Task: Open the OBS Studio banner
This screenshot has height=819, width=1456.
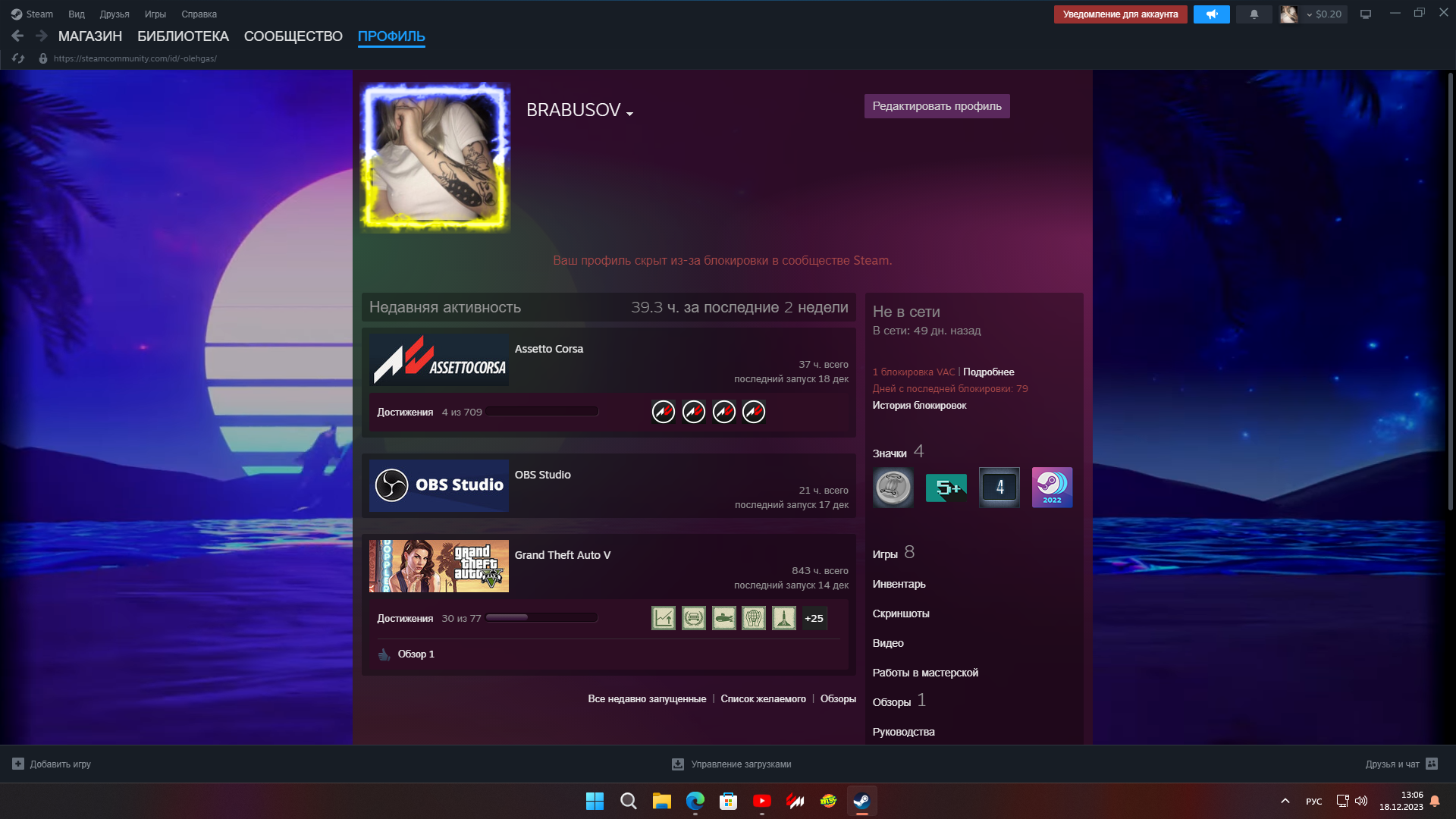Action: coord(439,485)
